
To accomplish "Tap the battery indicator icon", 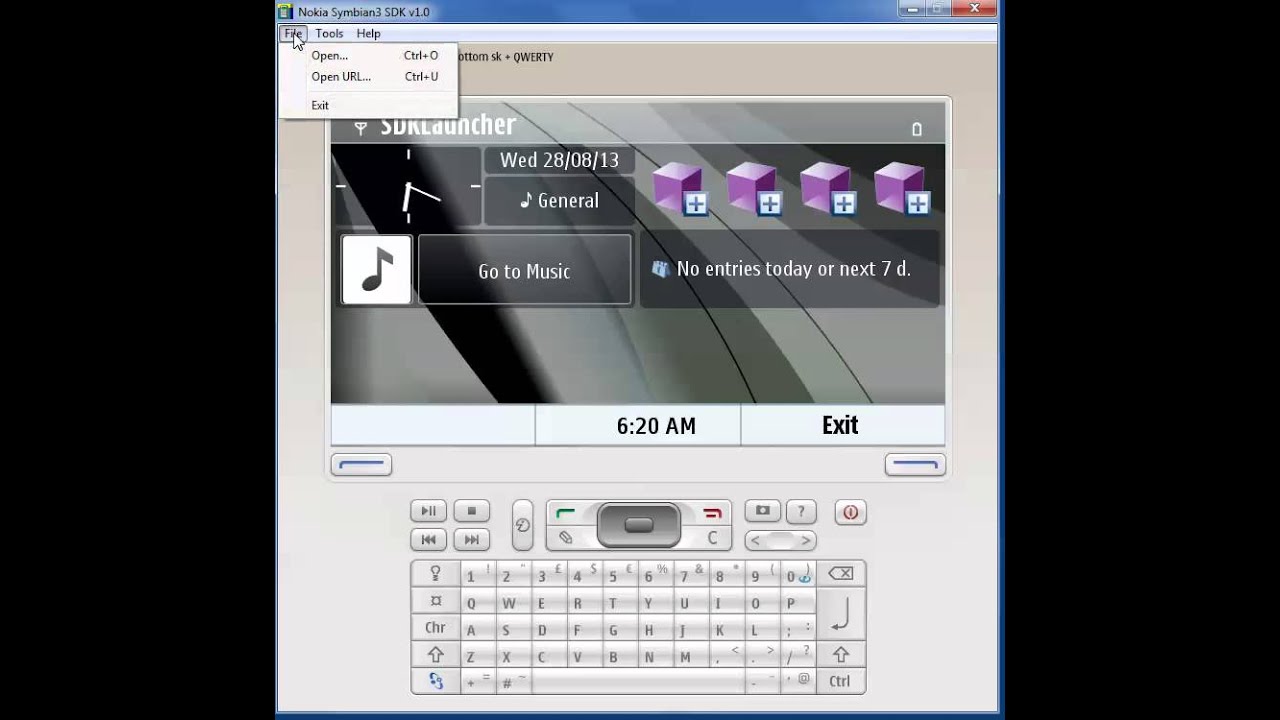I will tap(916, 129).
